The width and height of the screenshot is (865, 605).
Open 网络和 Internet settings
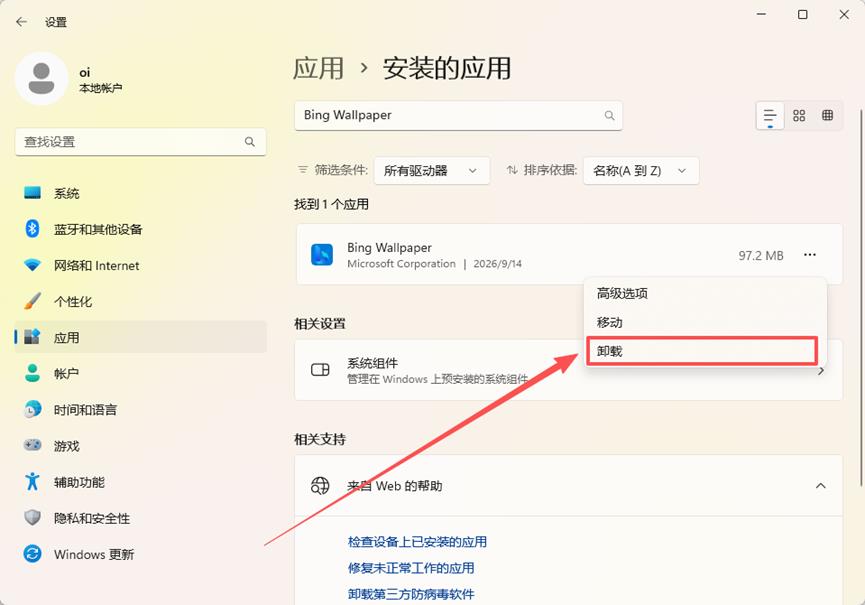click(x=141, y=265)
